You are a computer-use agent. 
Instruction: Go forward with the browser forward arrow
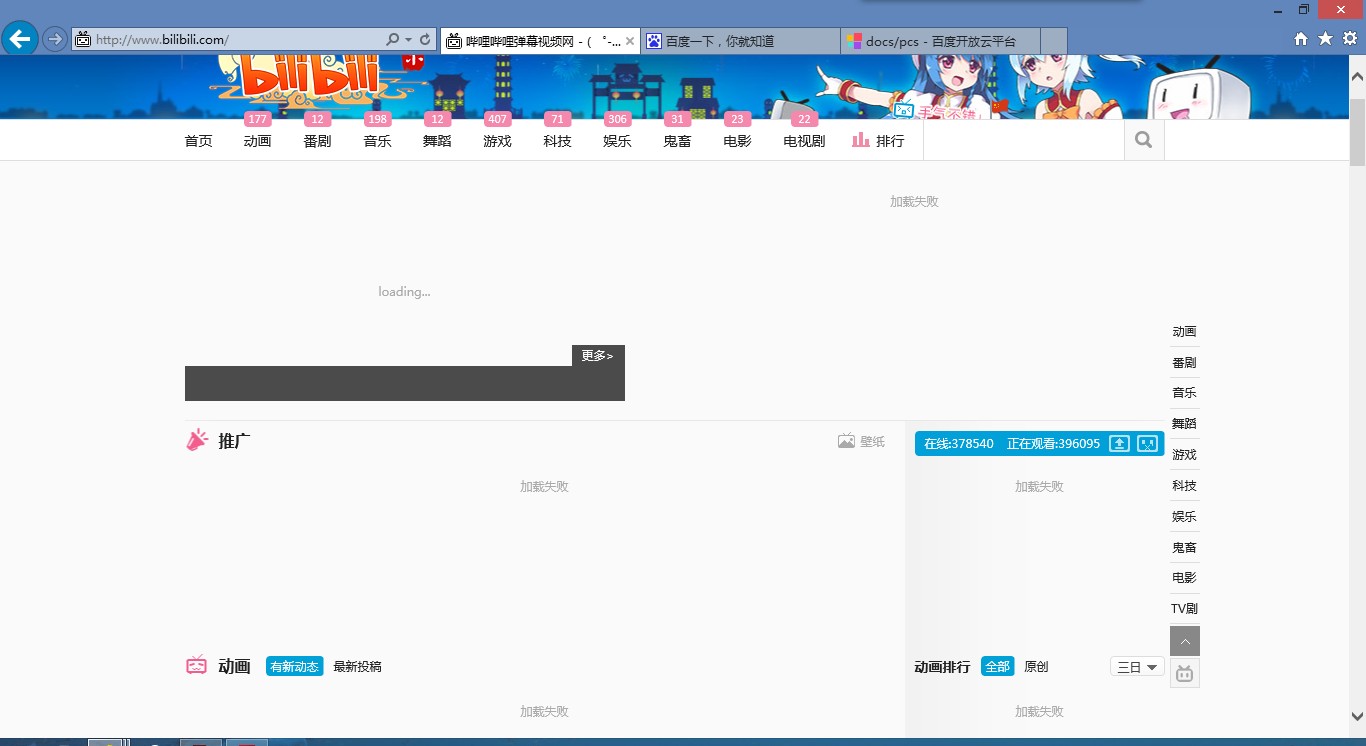pos(55,39)
